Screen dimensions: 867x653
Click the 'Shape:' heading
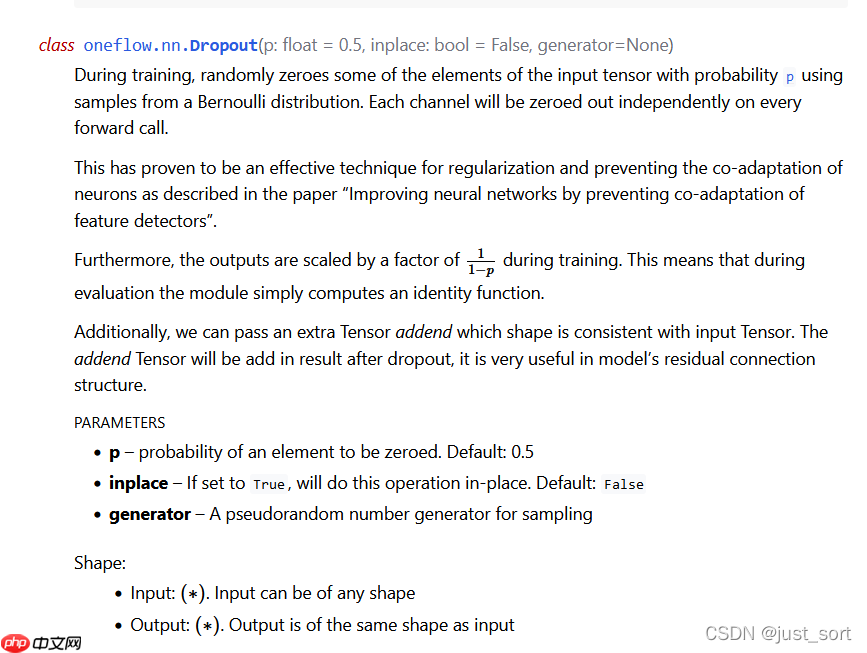pos(100,564)
